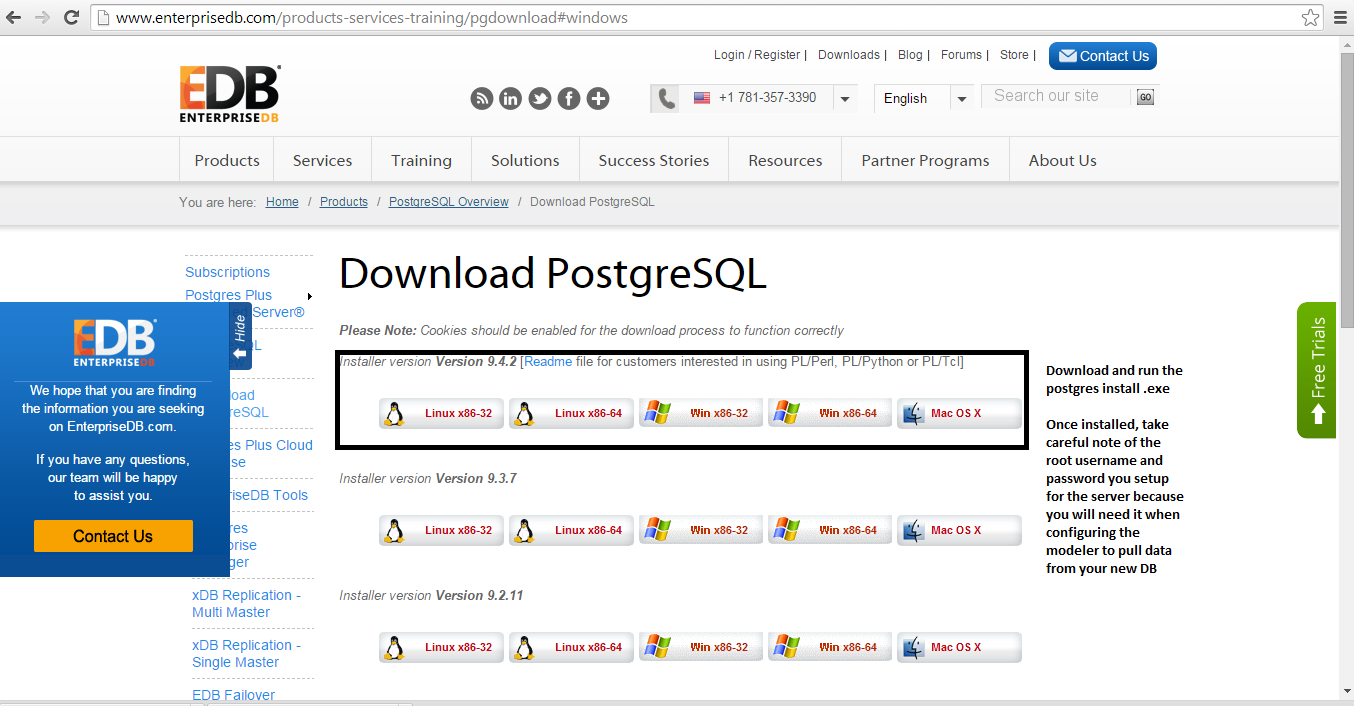Download version 9.2.11 Mac OS X installer

[x=959, y=647]
